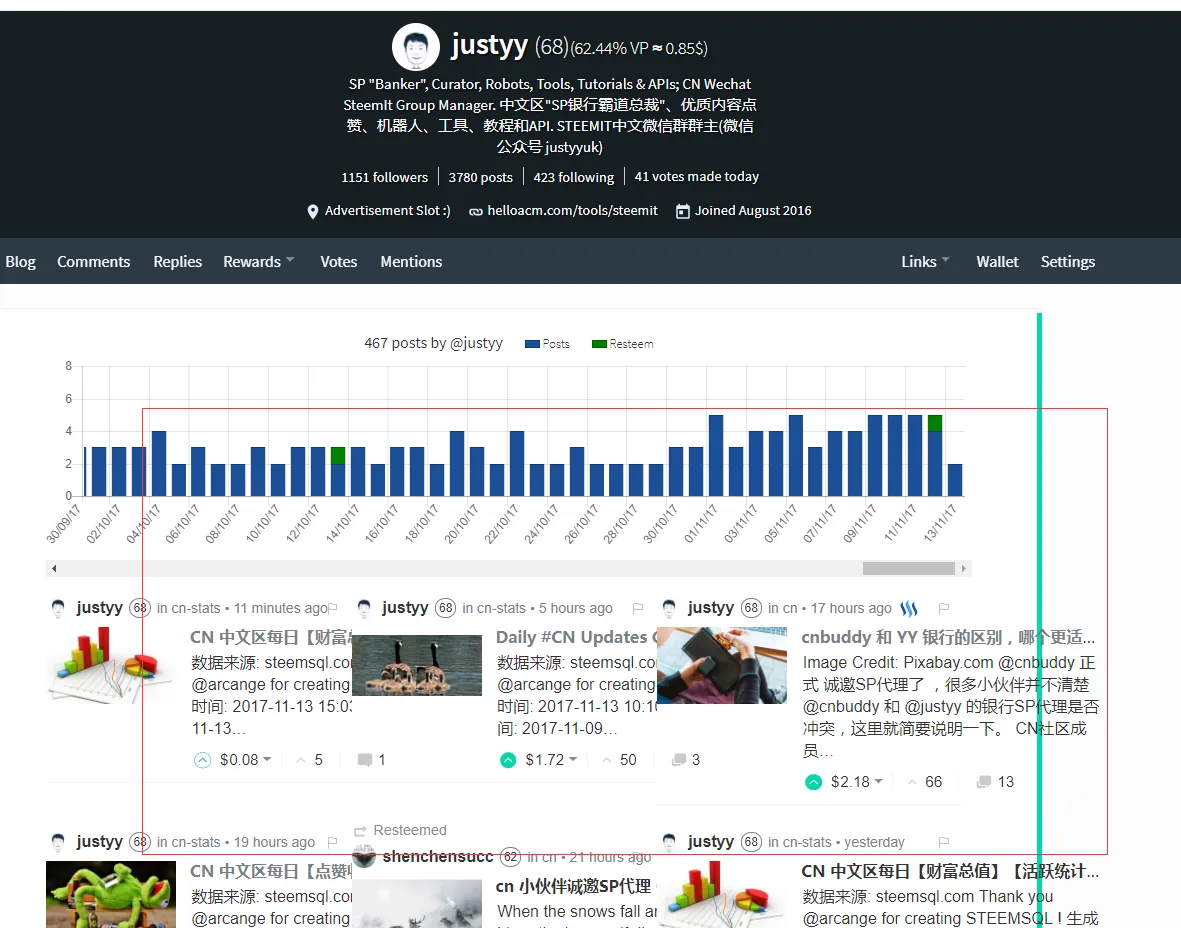This screenshot has width=1181, height=928.
Task: Expand the Rewards dropdown menu
Action: (258, 261)
